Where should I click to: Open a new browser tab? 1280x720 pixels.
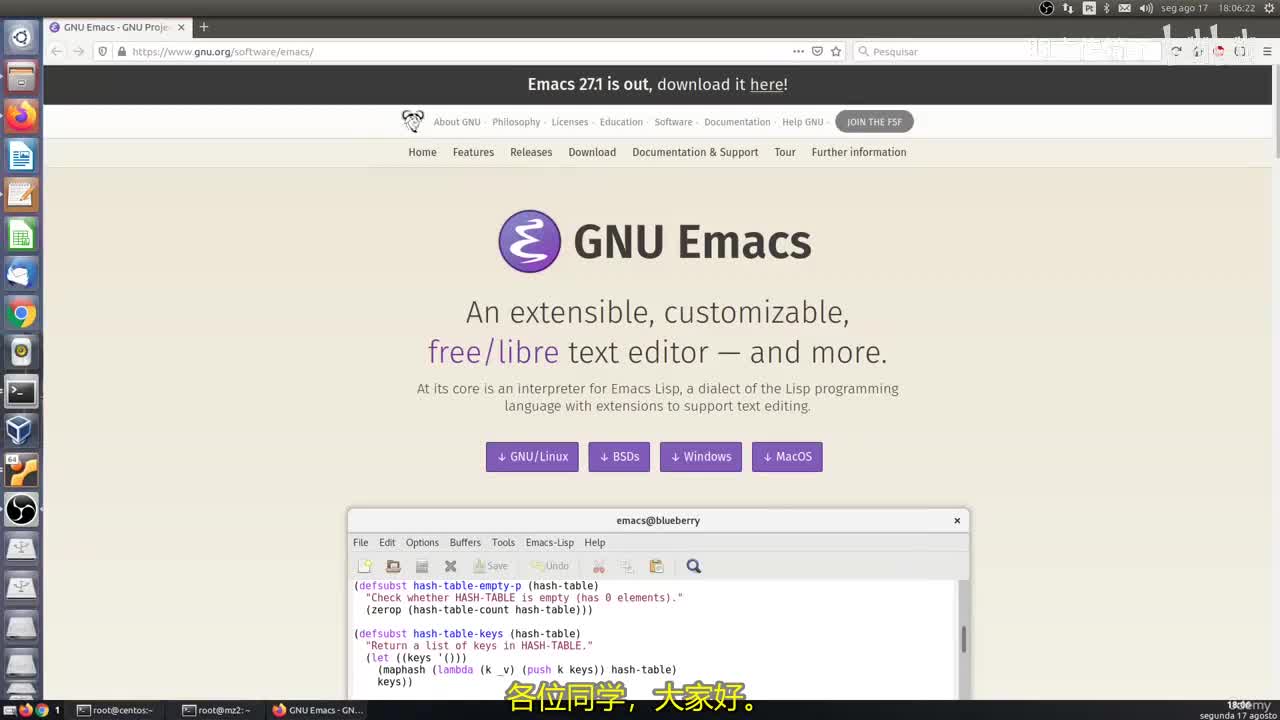pyautogui.click(x=204, y=27)
